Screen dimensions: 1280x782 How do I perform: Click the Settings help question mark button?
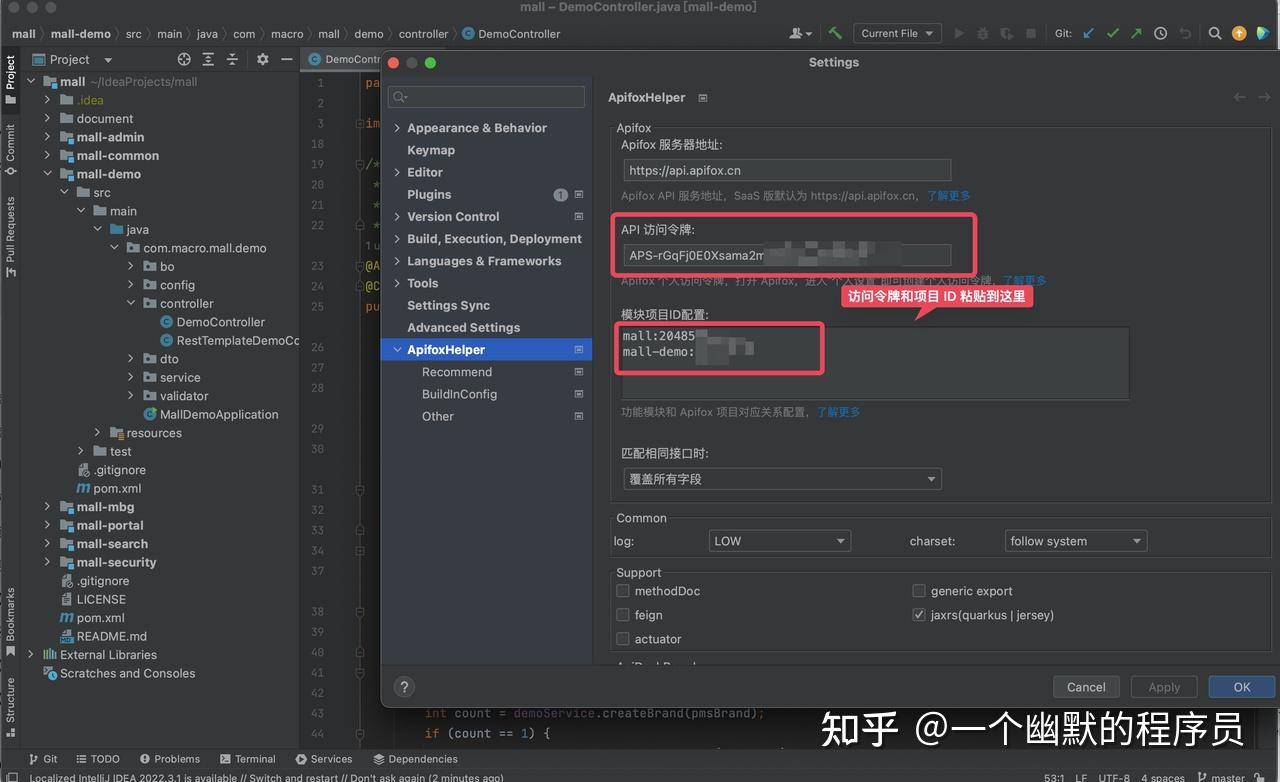[x=404, y=687]
